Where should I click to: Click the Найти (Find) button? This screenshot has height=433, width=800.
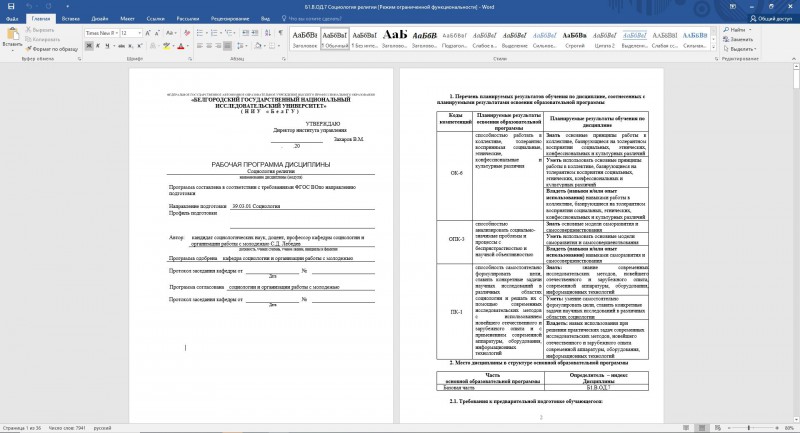[735, 30]
